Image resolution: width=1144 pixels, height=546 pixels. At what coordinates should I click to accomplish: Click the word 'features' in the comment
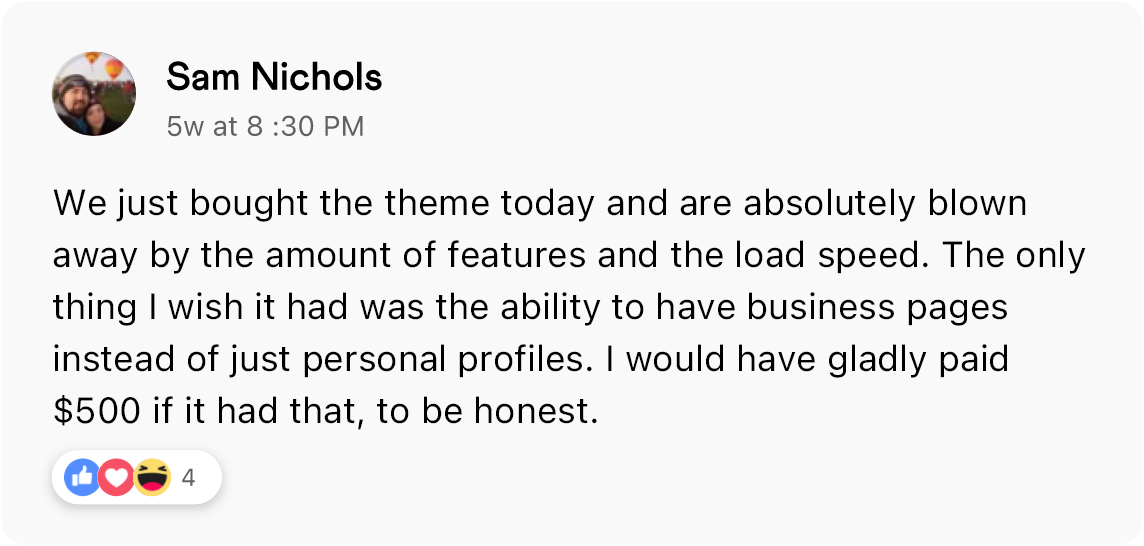point(511,256)
